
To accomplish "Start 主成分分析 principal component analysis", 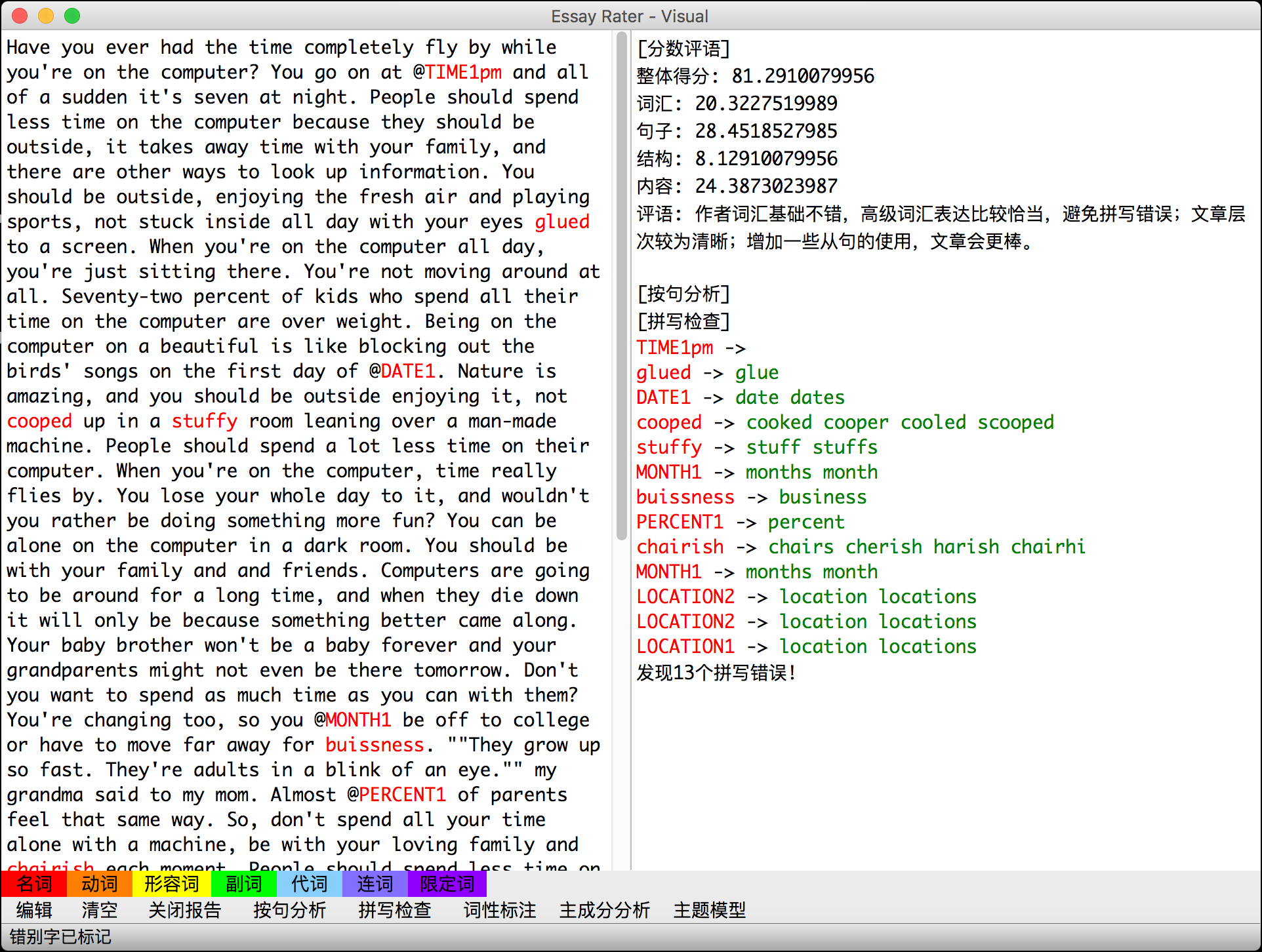I will (604, 910).
